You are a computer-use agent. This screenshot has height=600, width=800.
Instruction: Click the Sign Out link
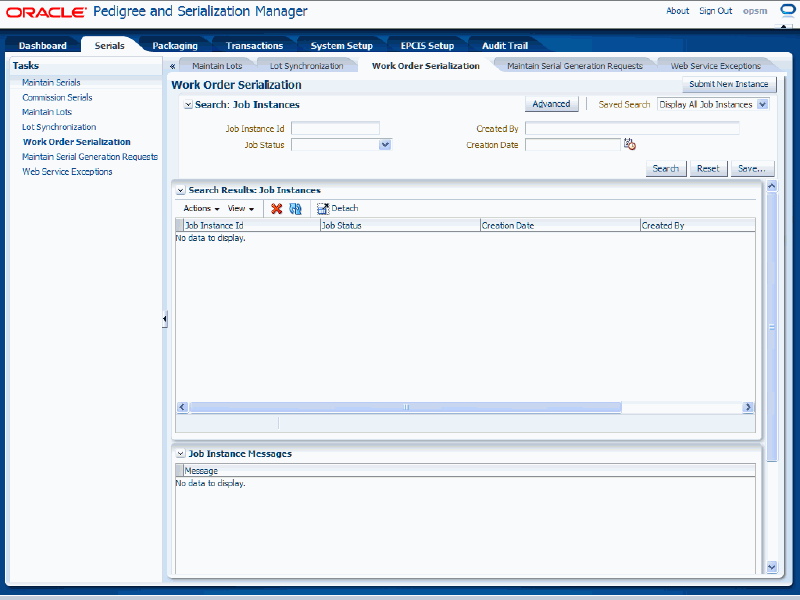click(715, 11)
